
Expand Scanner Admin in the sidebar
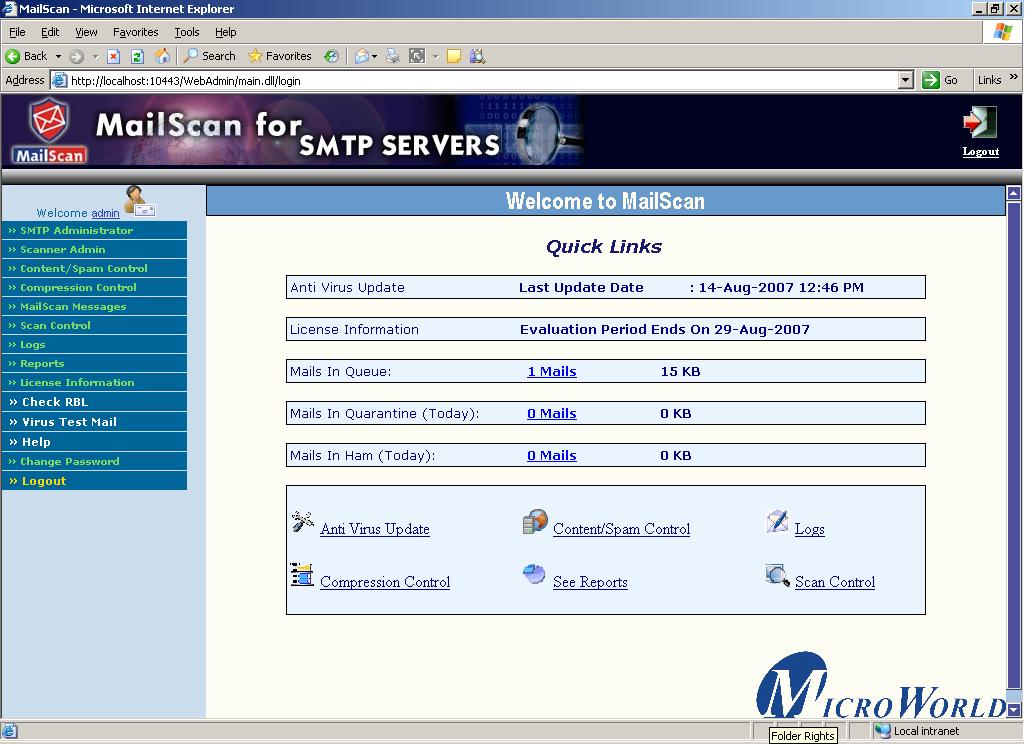tap(95, 249)
